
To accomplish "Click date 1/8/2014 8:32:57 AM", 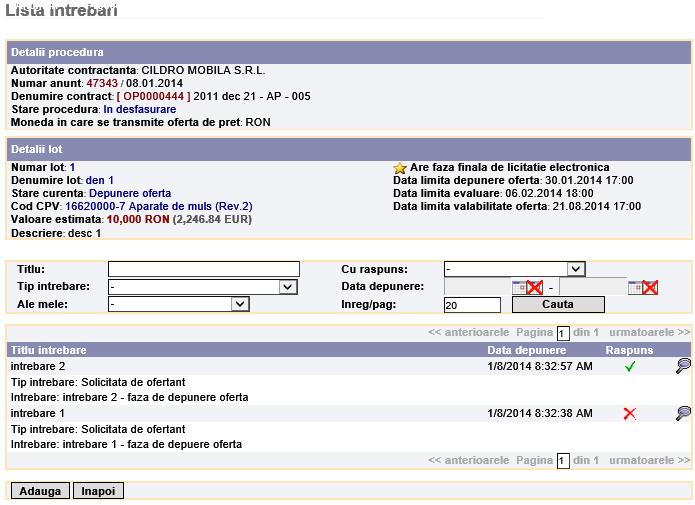I will [540, 366].
